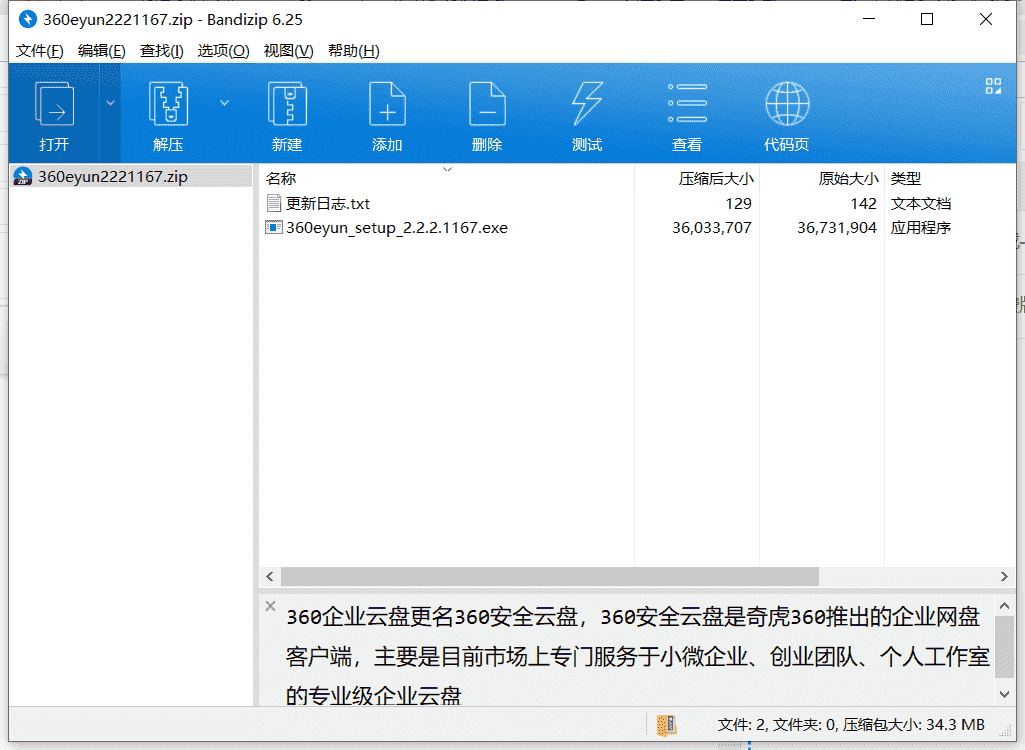Click the compressed size value 36,033,707
The image size is (1025, 750).
(712, 228)
